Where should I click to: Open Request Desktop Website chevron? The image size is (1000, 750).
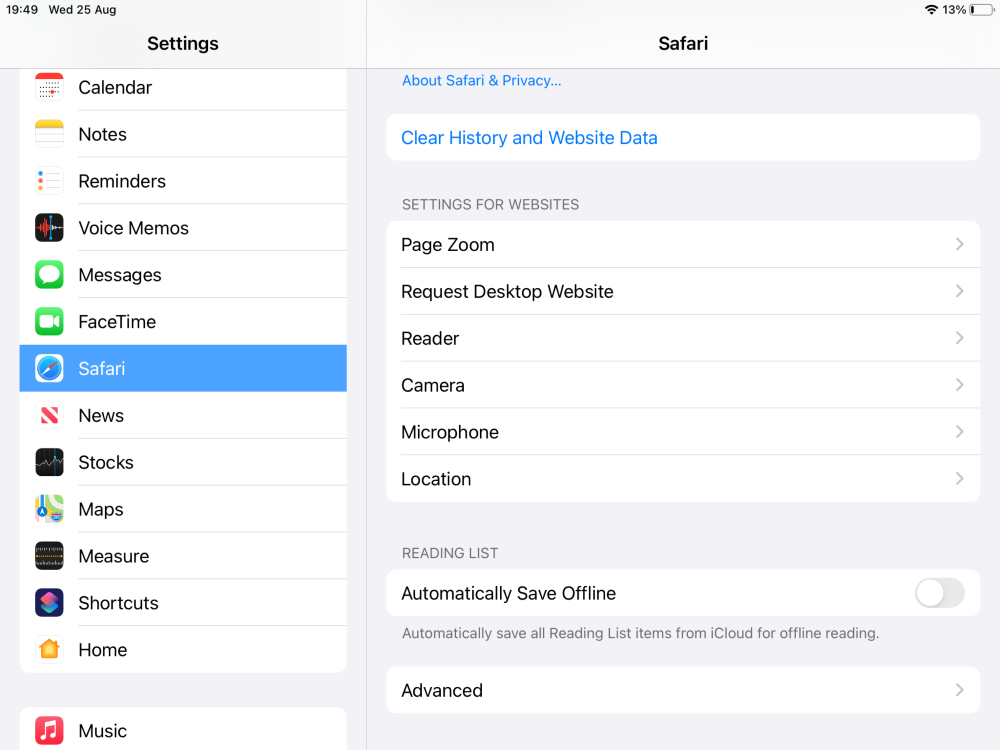(x=959, y=291)
